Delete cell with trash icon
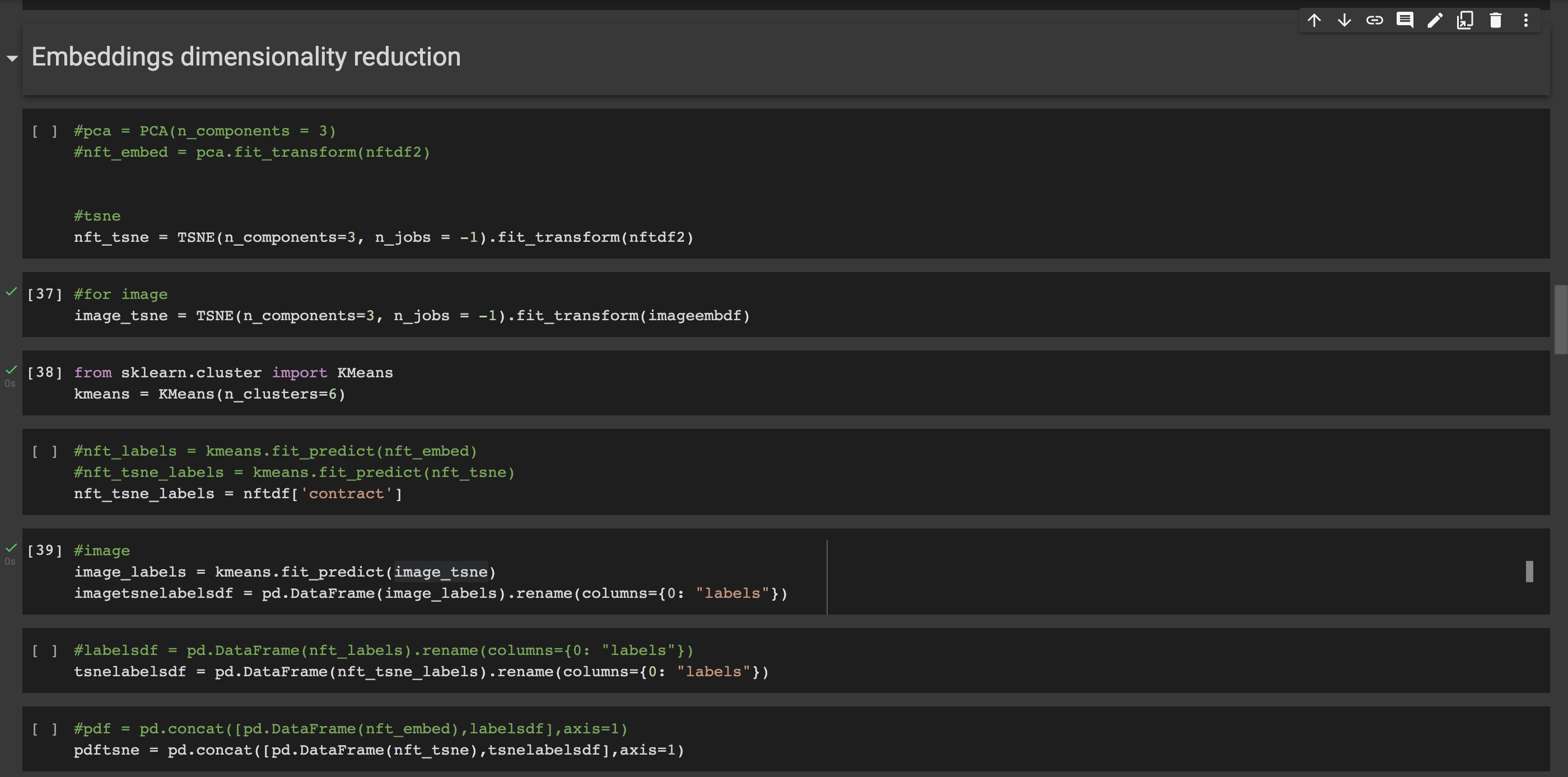 point(1495,21)
